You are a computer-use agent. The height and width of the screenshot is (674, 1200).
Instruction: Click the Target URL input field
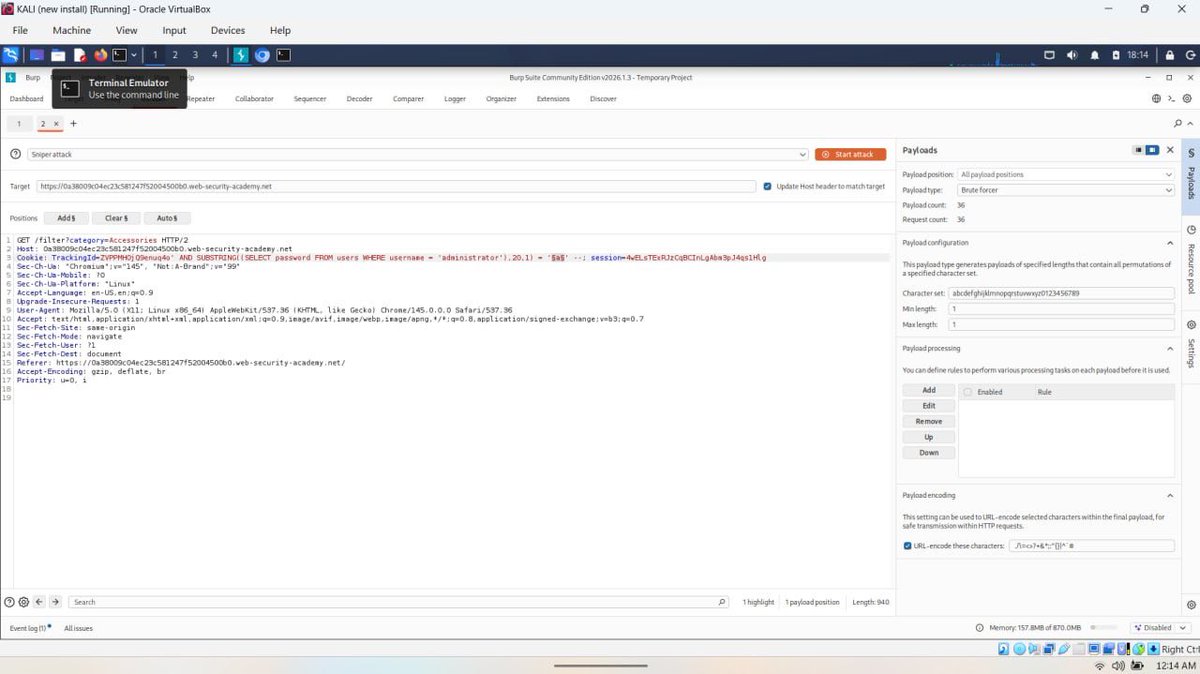(395, 186)
